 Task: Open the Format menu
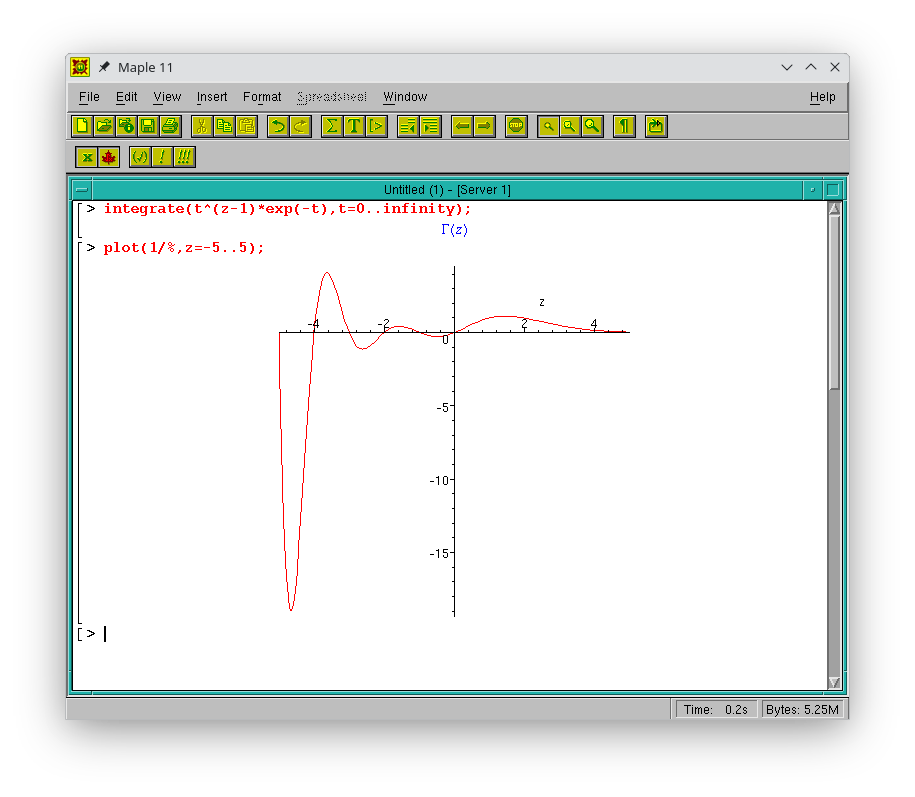tap(262, 97)
